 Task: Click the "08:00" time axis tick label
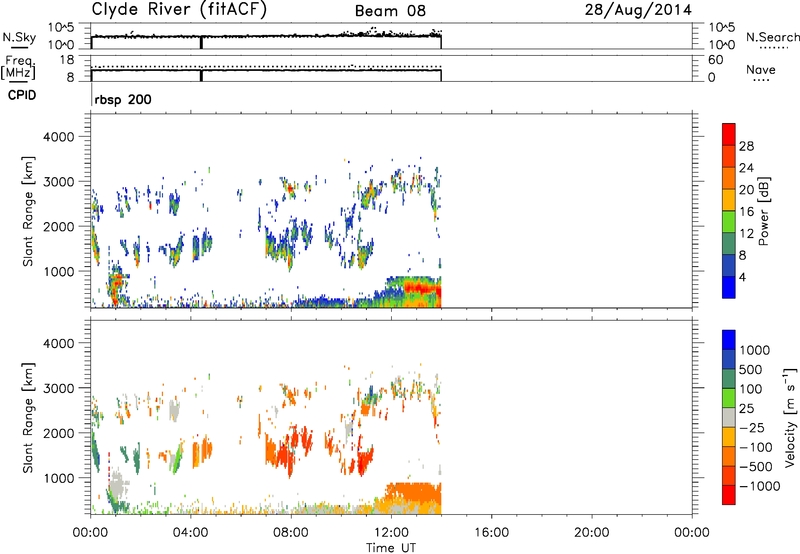click(291, 533)
